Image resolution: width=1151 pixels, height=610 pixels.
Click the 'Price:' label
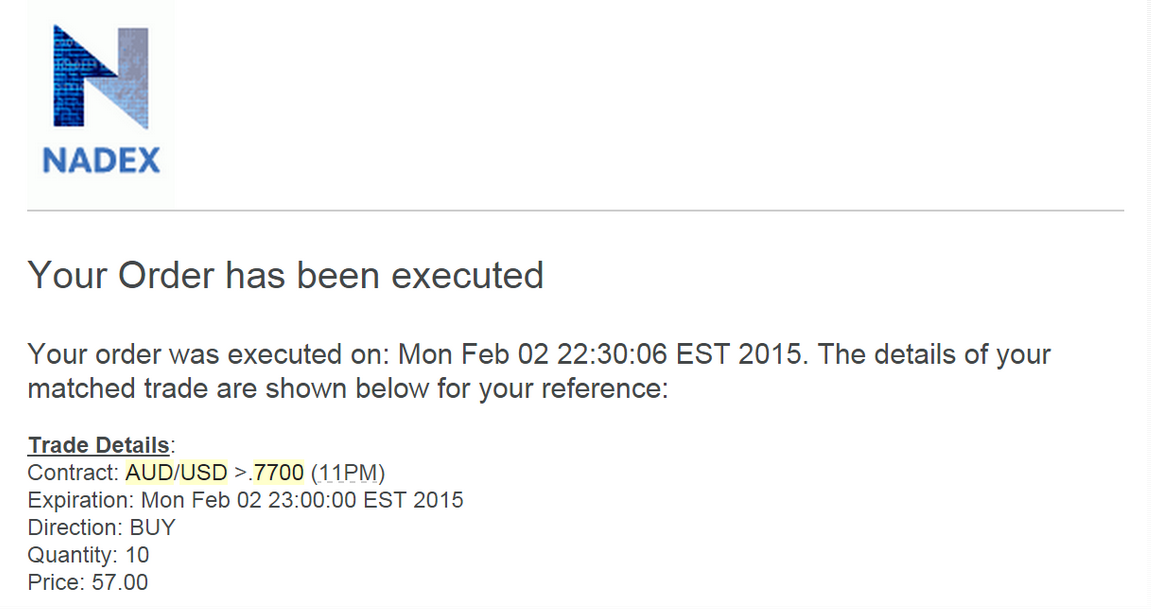[56, 583]
